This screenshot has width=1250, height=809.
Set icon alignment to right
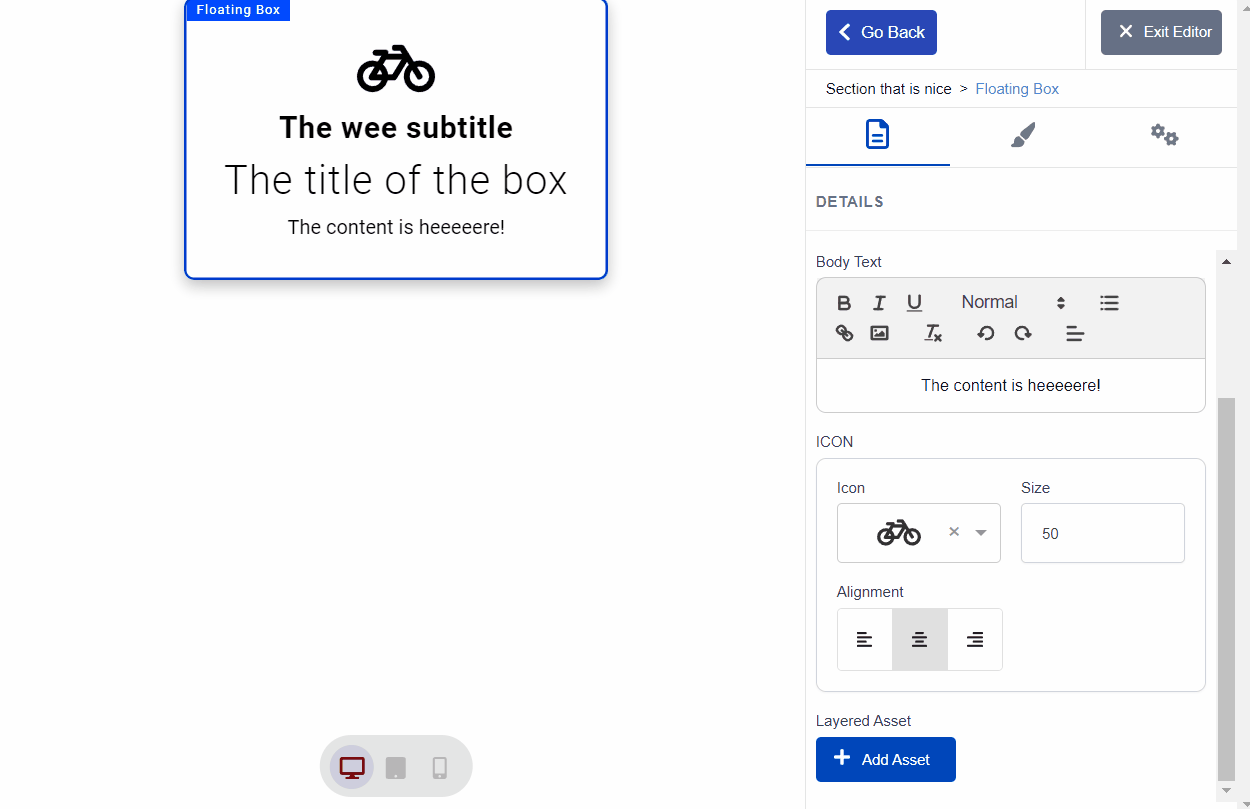[975, 640]
